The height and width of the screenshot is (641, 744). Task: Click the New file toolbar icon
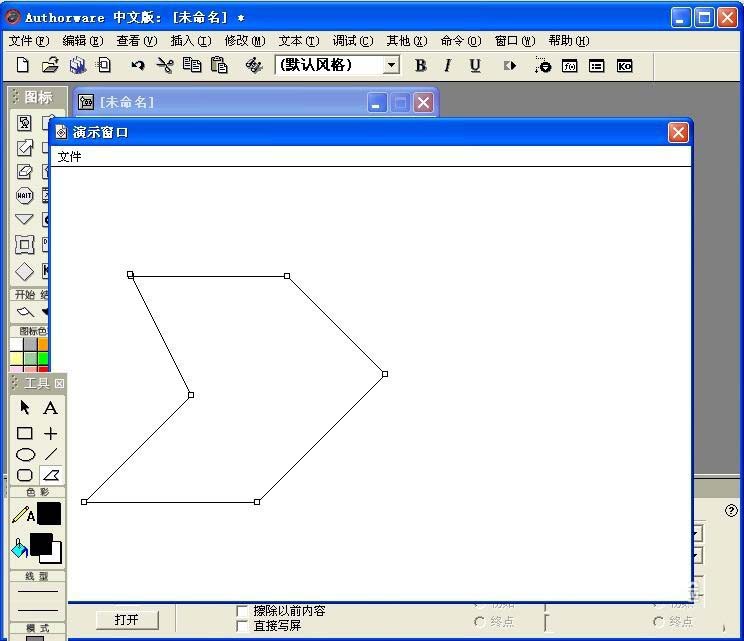22,65
